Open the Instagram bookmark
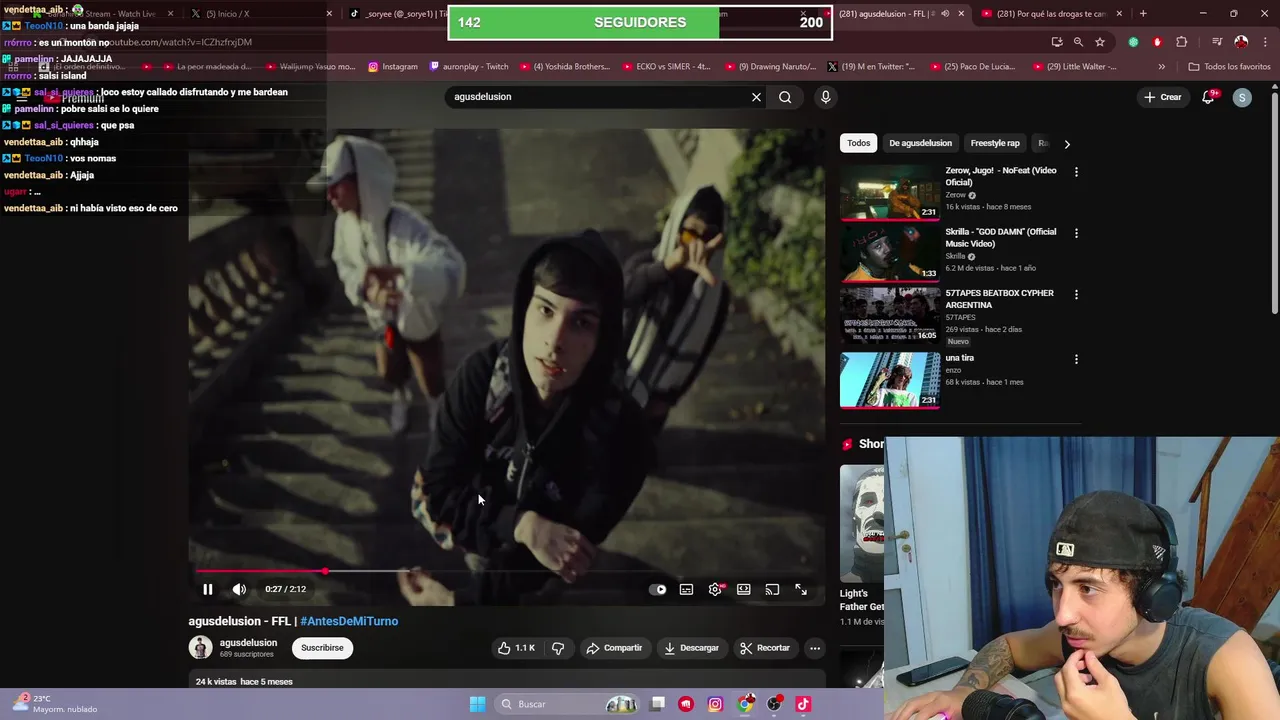The height and width of the screenshot is (720, 1280). click(393, 67)
